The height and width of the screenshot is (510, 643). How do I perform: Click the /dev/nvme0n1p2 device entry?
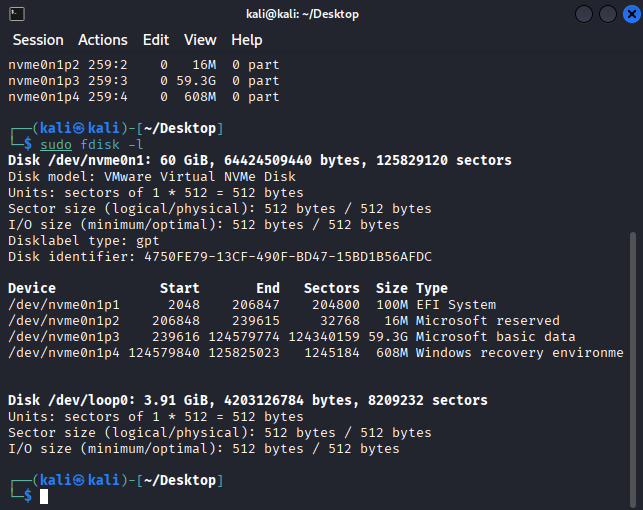pos(63,321)
